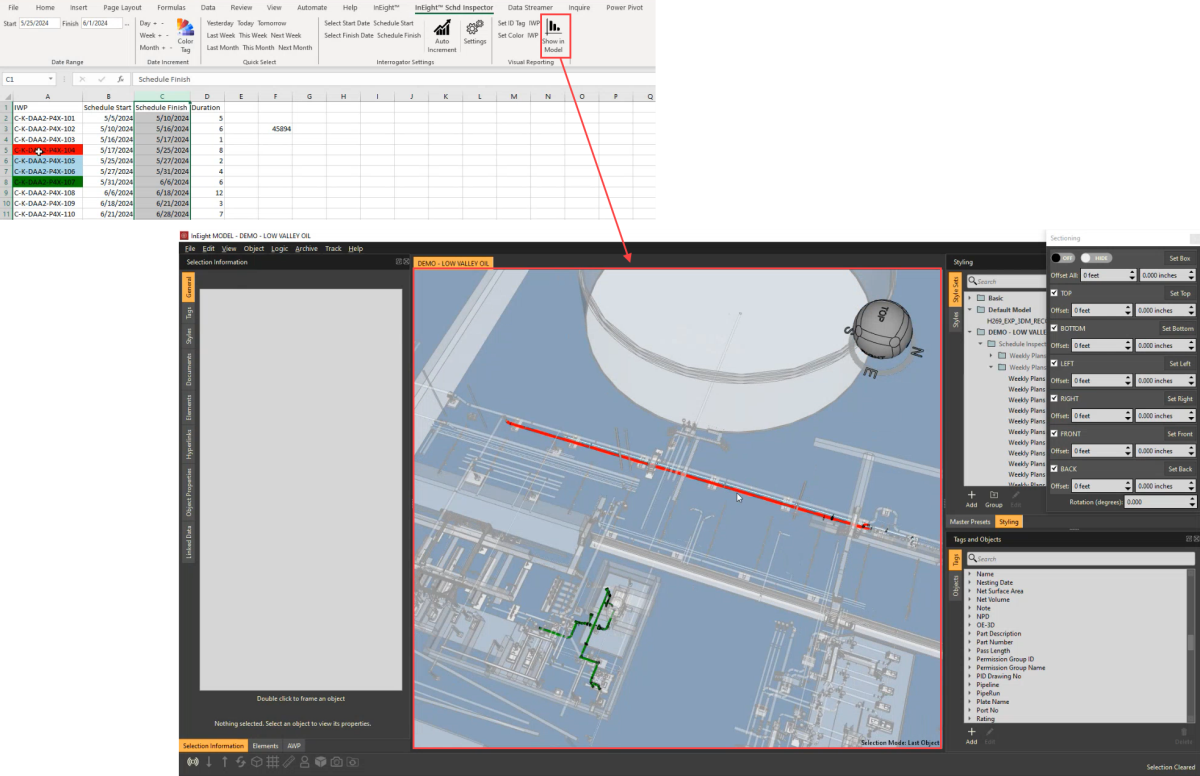Open the Auto Increment tool
Screen dimensions: 1200x776
click(x=442, y=29)
